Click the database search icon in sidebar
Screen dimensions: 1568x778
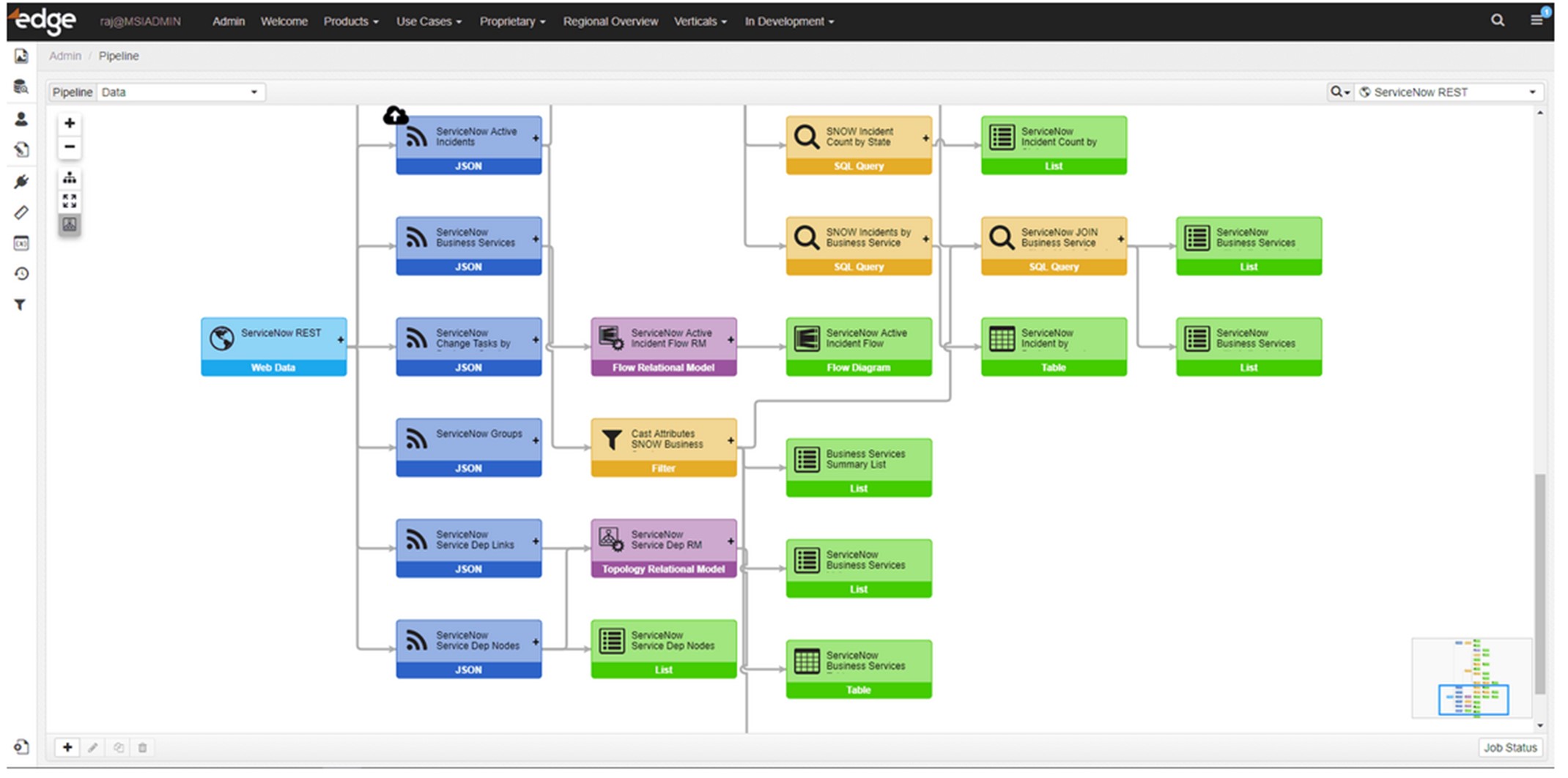point(21,86)
